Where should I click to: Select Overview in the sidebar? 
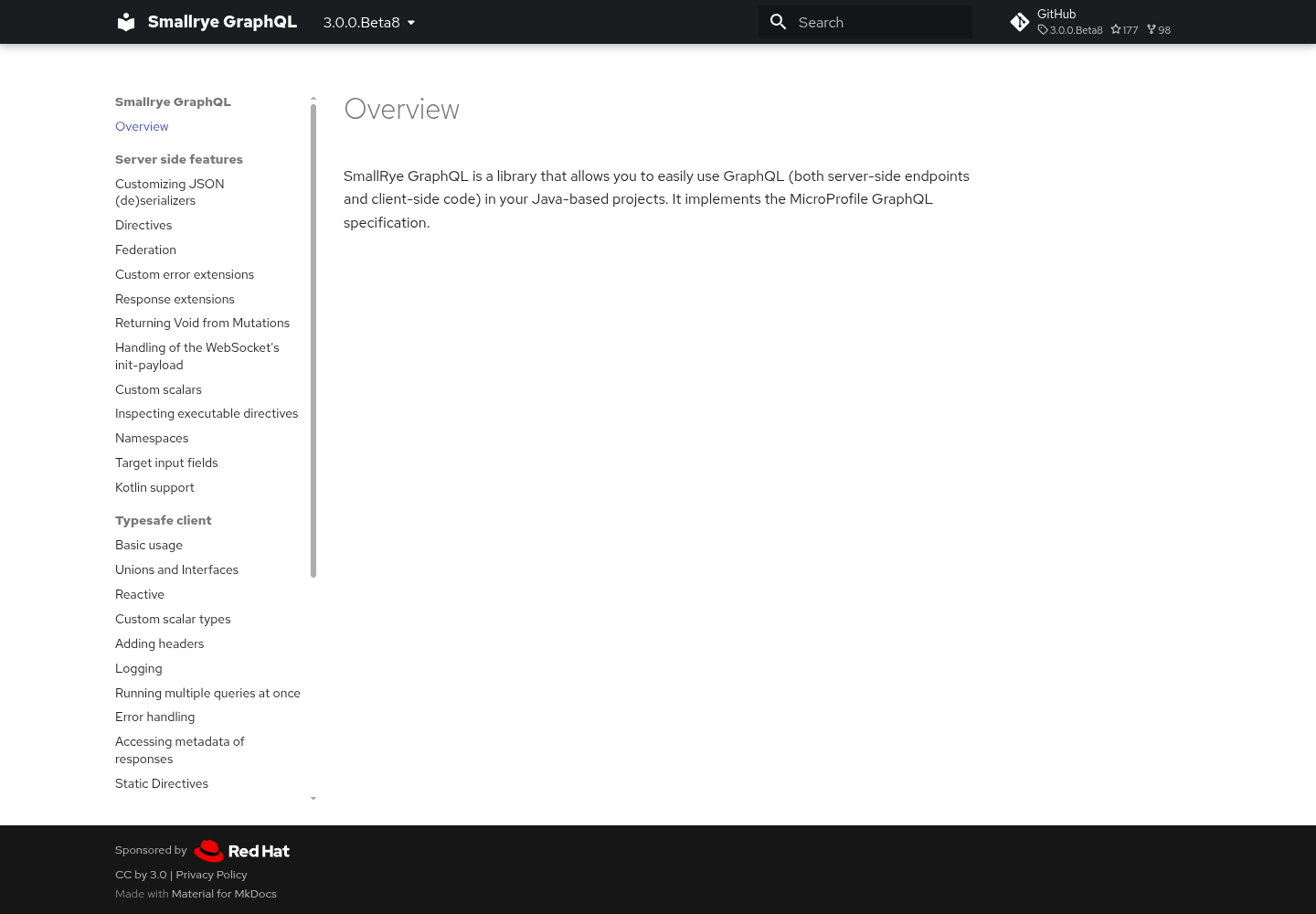[x=142, y=126]
